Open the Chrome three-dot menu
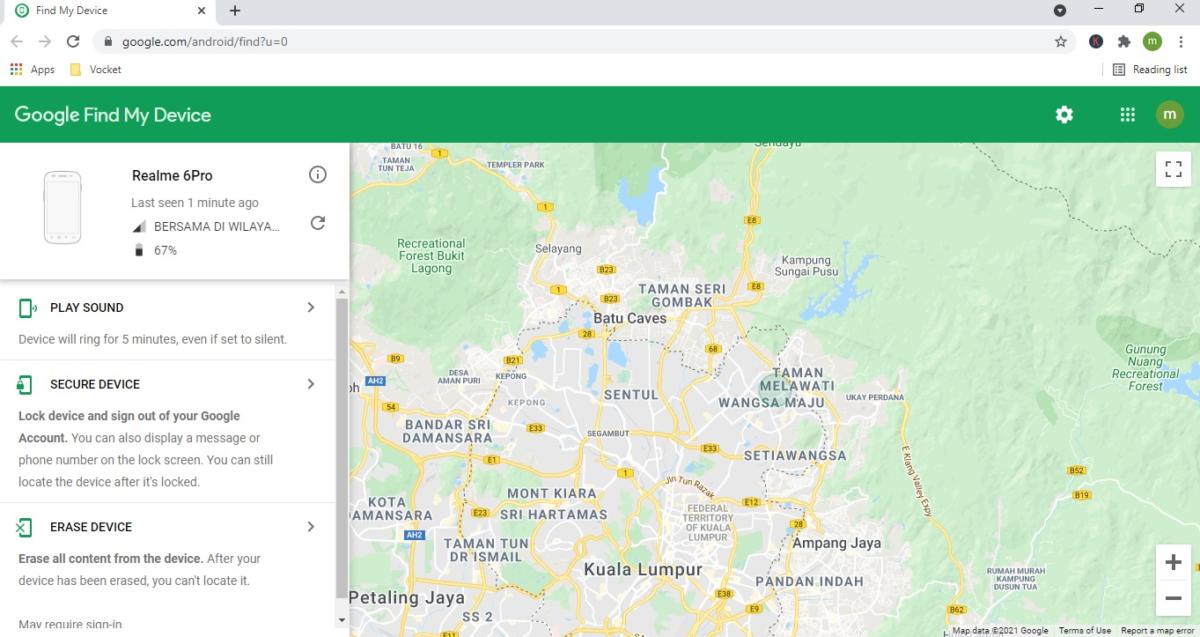1200x637 pixels. 1181,42
